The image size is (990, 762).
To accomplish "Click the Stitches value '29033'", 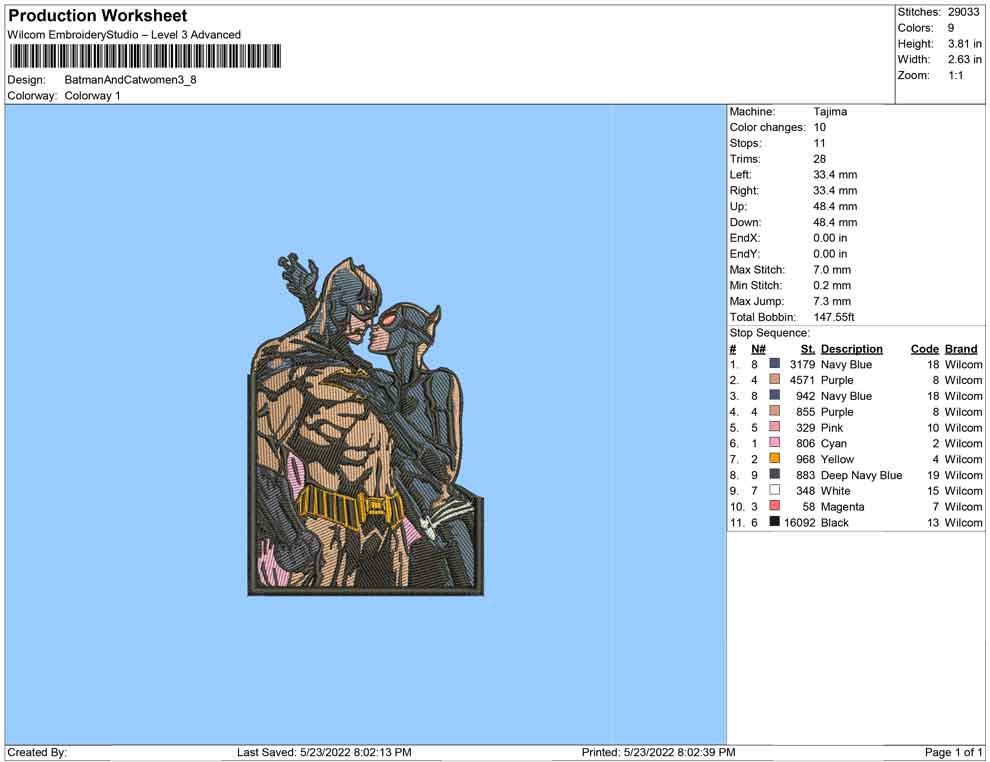I will pos(963,12).
